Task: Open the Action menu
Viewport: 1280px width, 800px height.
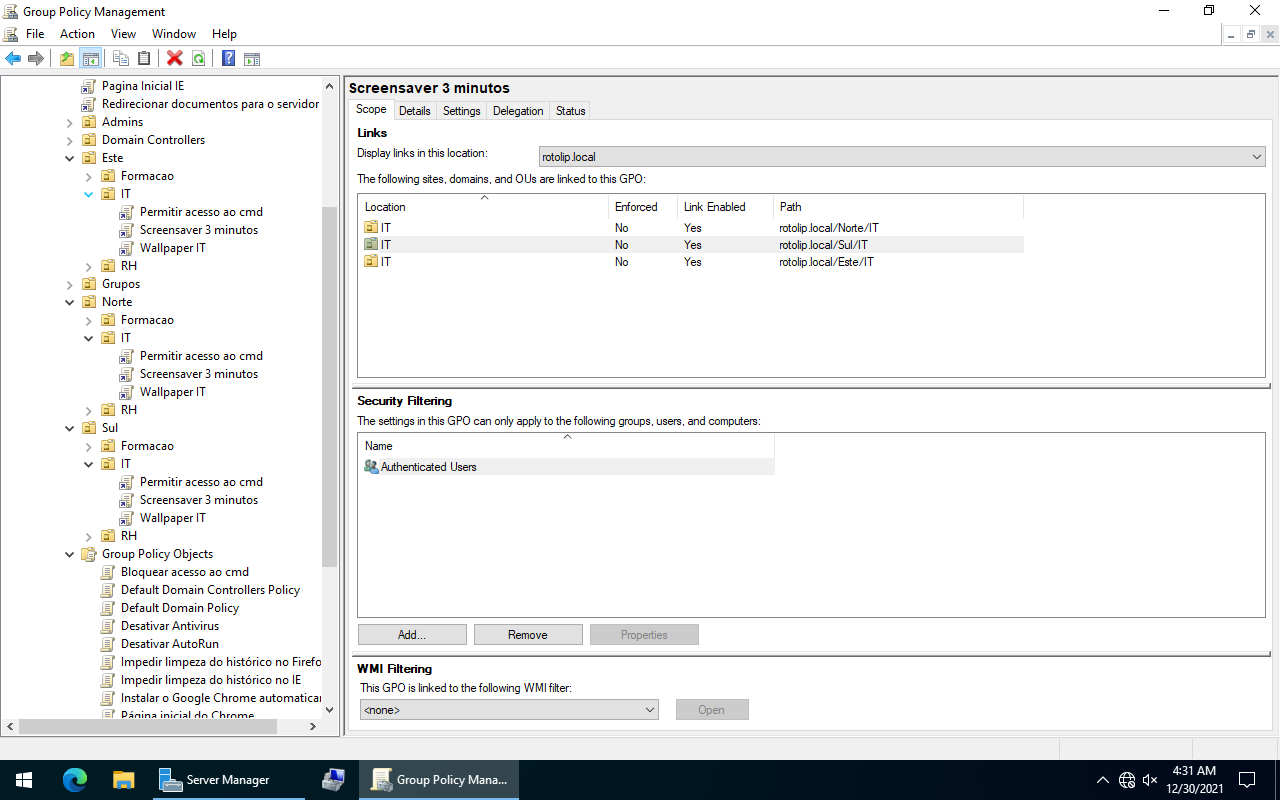Action: 77,34
